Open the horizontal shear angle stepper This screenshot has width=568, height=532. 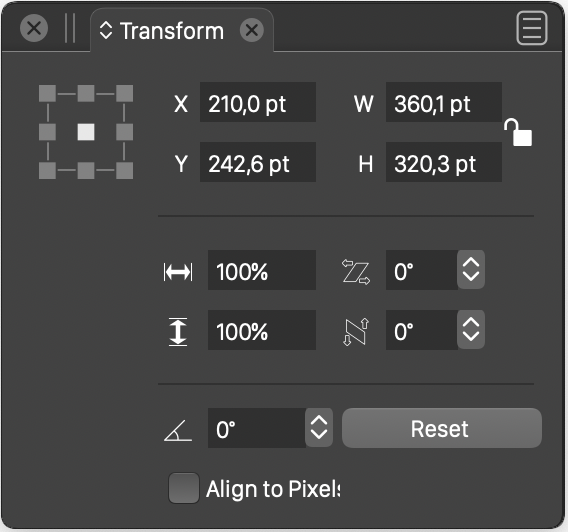tap(471, 269)
